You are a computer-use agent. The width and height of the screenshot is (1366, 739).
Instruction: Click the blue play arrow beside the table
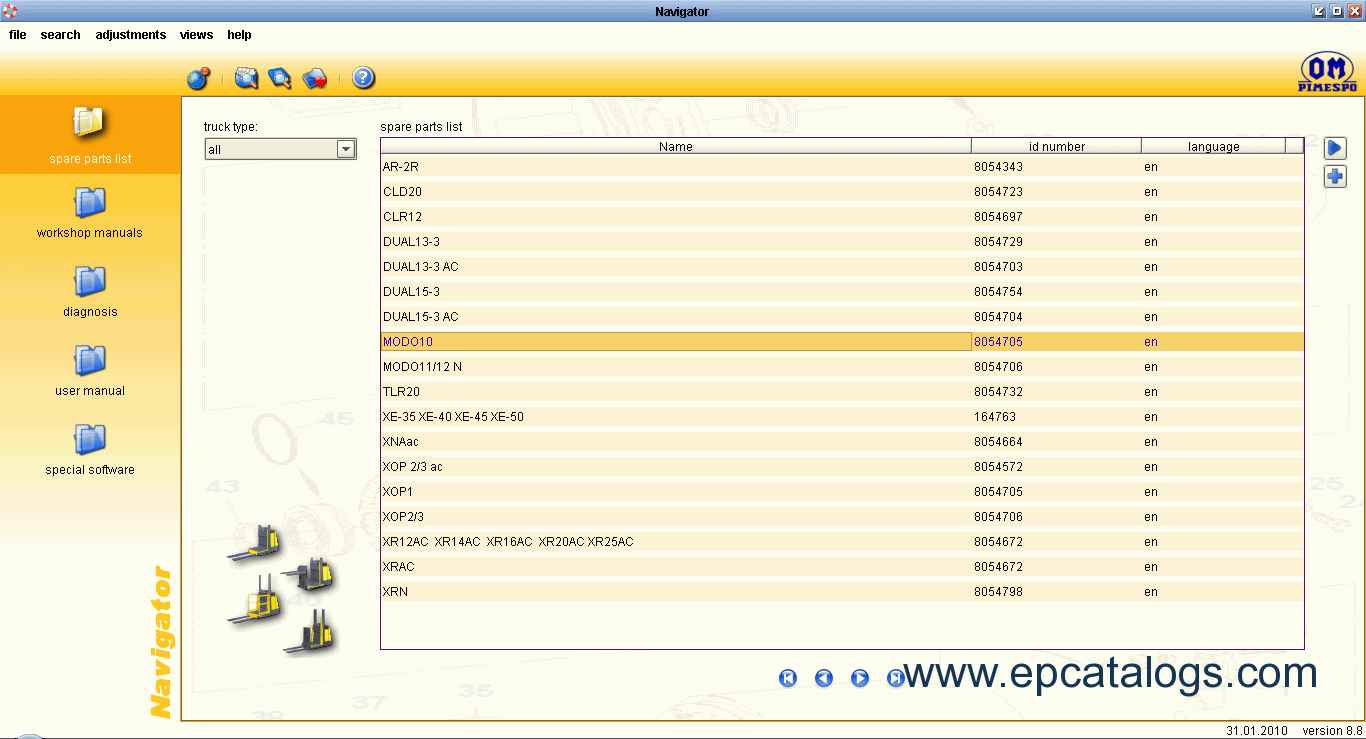[x=1335, y=148]
